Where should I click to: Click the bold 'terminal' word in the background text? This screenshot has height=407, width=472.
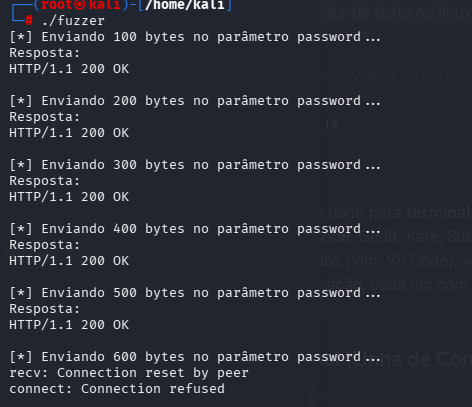[438, 213]
